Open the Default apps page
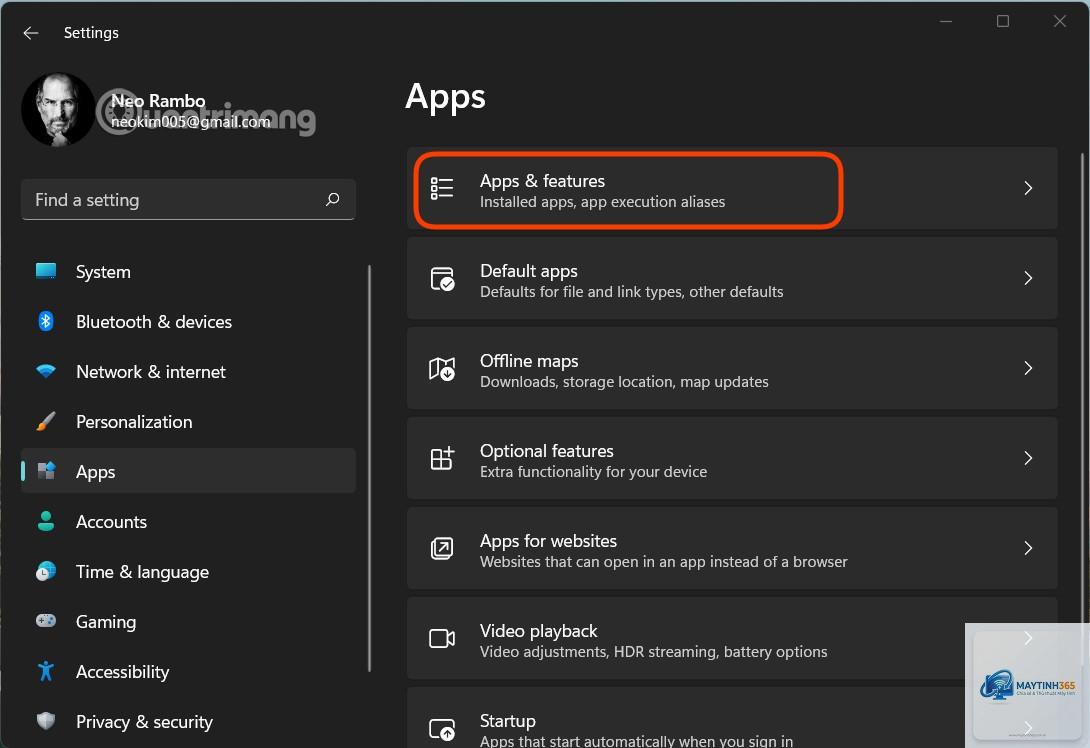This screenshot has height=748, width=1090. tap(732, 278)
